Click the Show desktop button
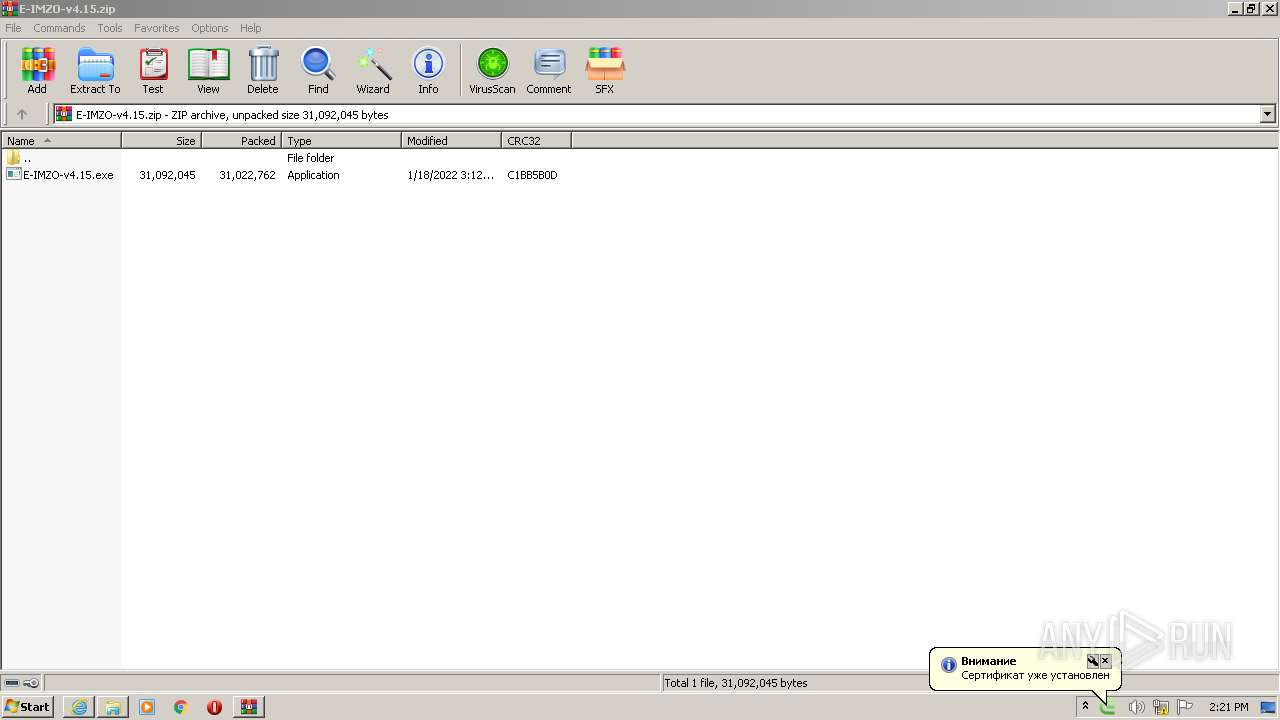This screenshot has width=1280, height=720. pos(1269,707)
